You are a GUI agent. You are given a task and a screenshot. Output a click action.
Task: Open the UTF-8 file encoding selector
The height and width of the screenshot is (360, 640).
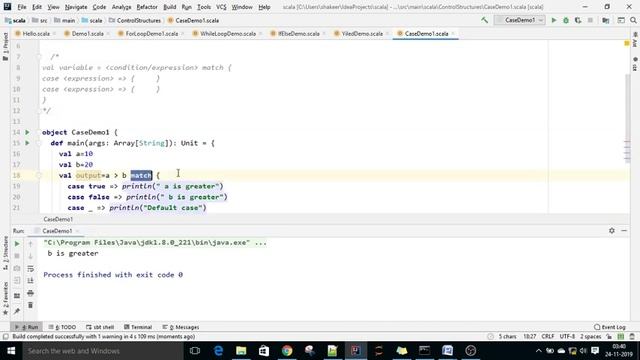click(567, 337)
